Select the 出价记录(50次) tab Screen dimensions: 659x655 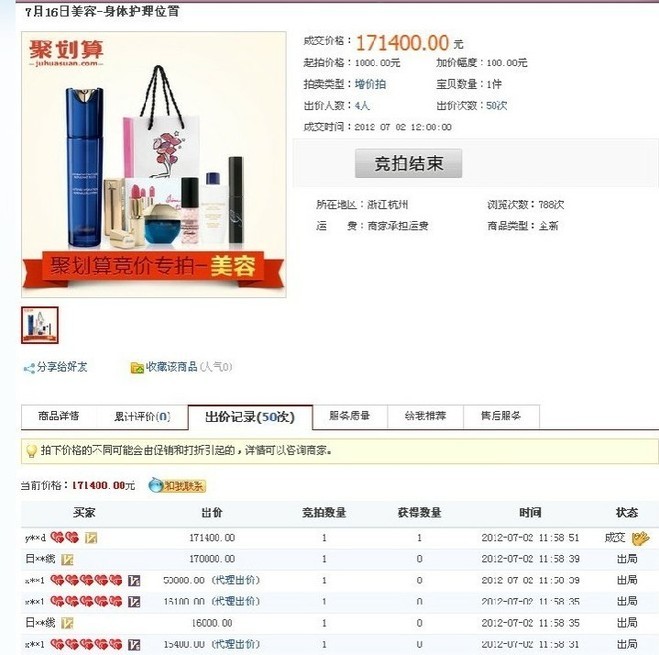click(250, 417)
